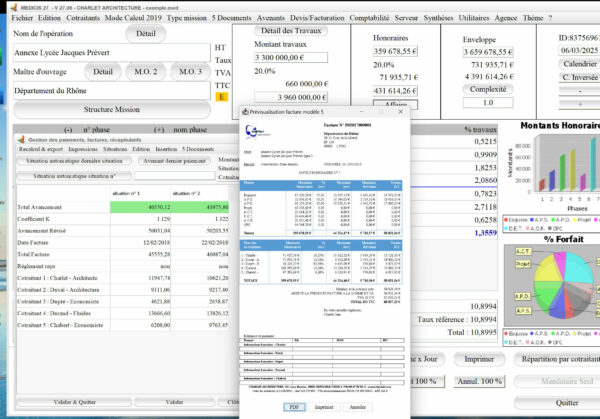This screenshot has height=419, width=600.
Task: Open the Récaleul & export submenu in payments window
Action: [43, 149]
